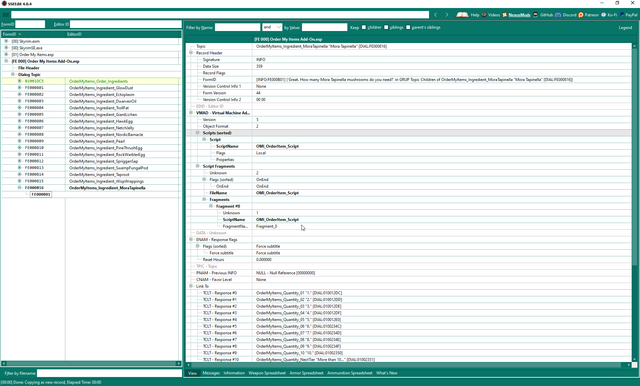
Task: Collapse the Dialog Topic group
Action: [x=13, y=74]
